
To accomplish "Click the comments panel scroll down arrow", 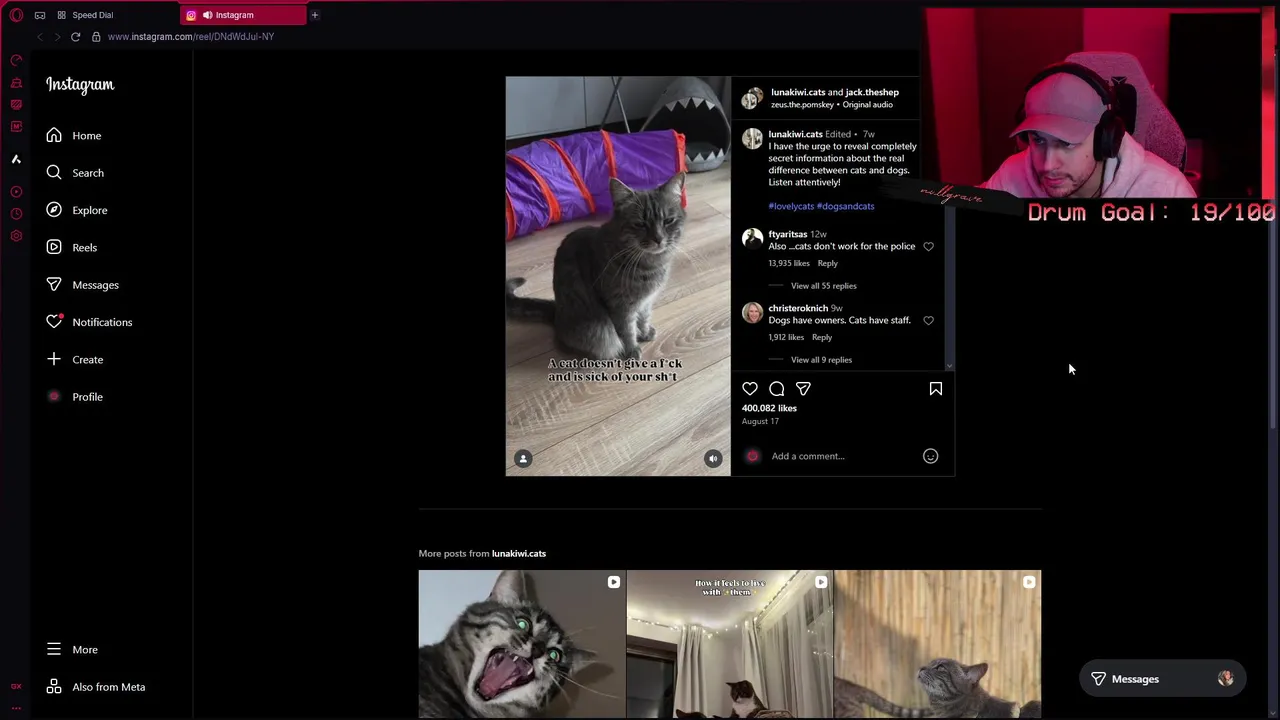I will pyautogui.click(x=949, y=366).
